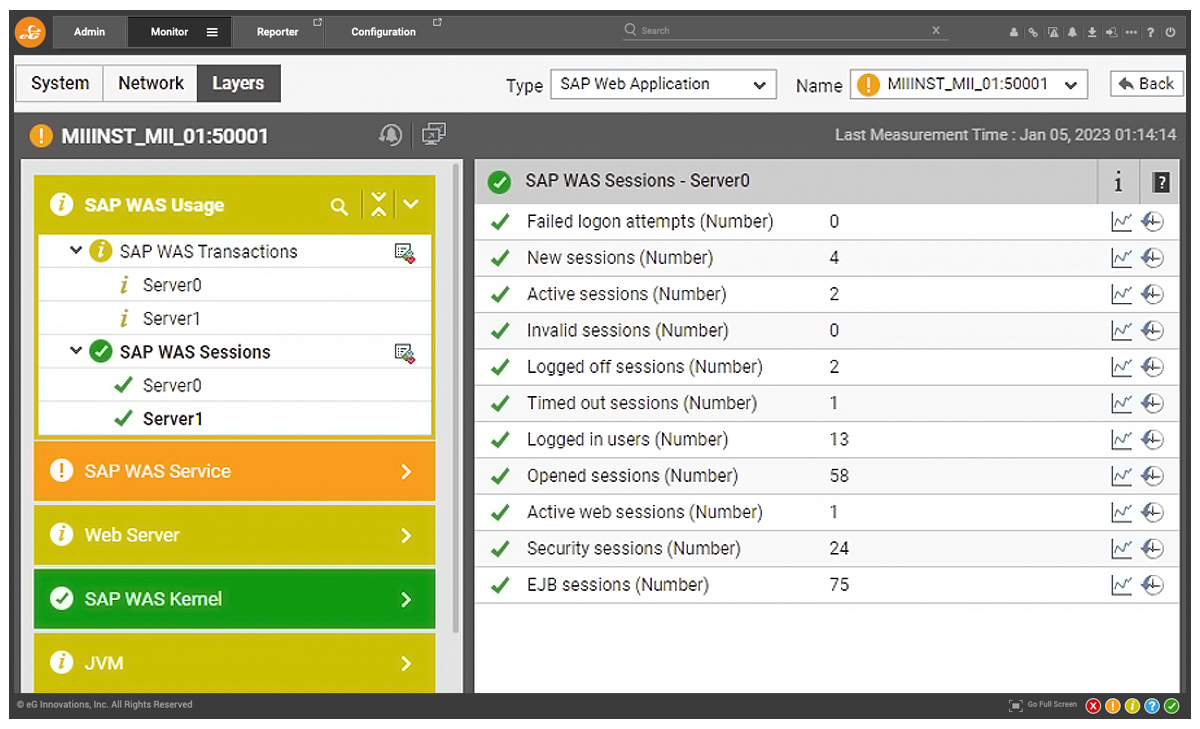Open graph for Timed out sessions

tap(1121, 403)
